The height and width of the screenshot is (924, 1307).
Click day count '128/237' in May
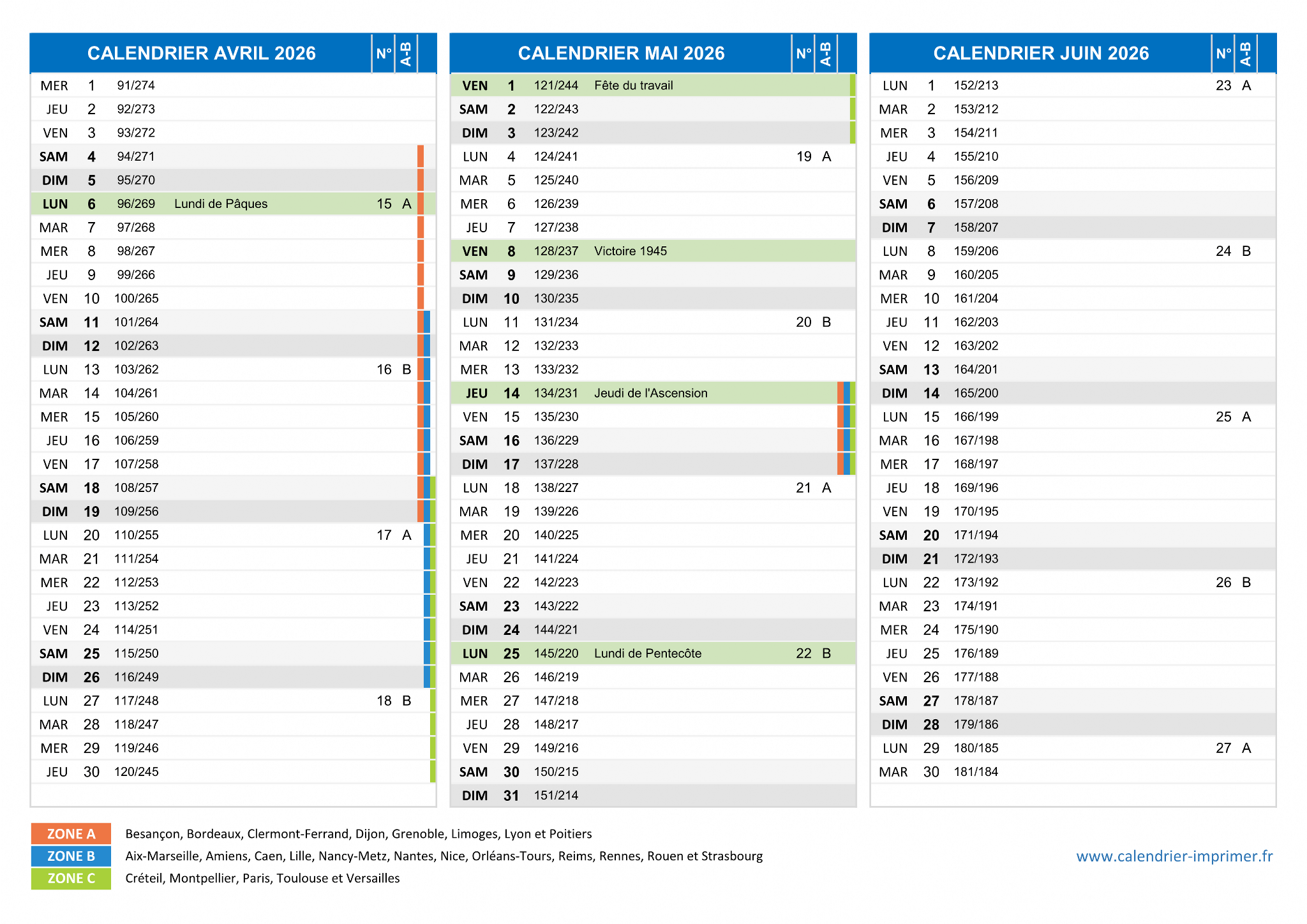(x=556, y=251)
